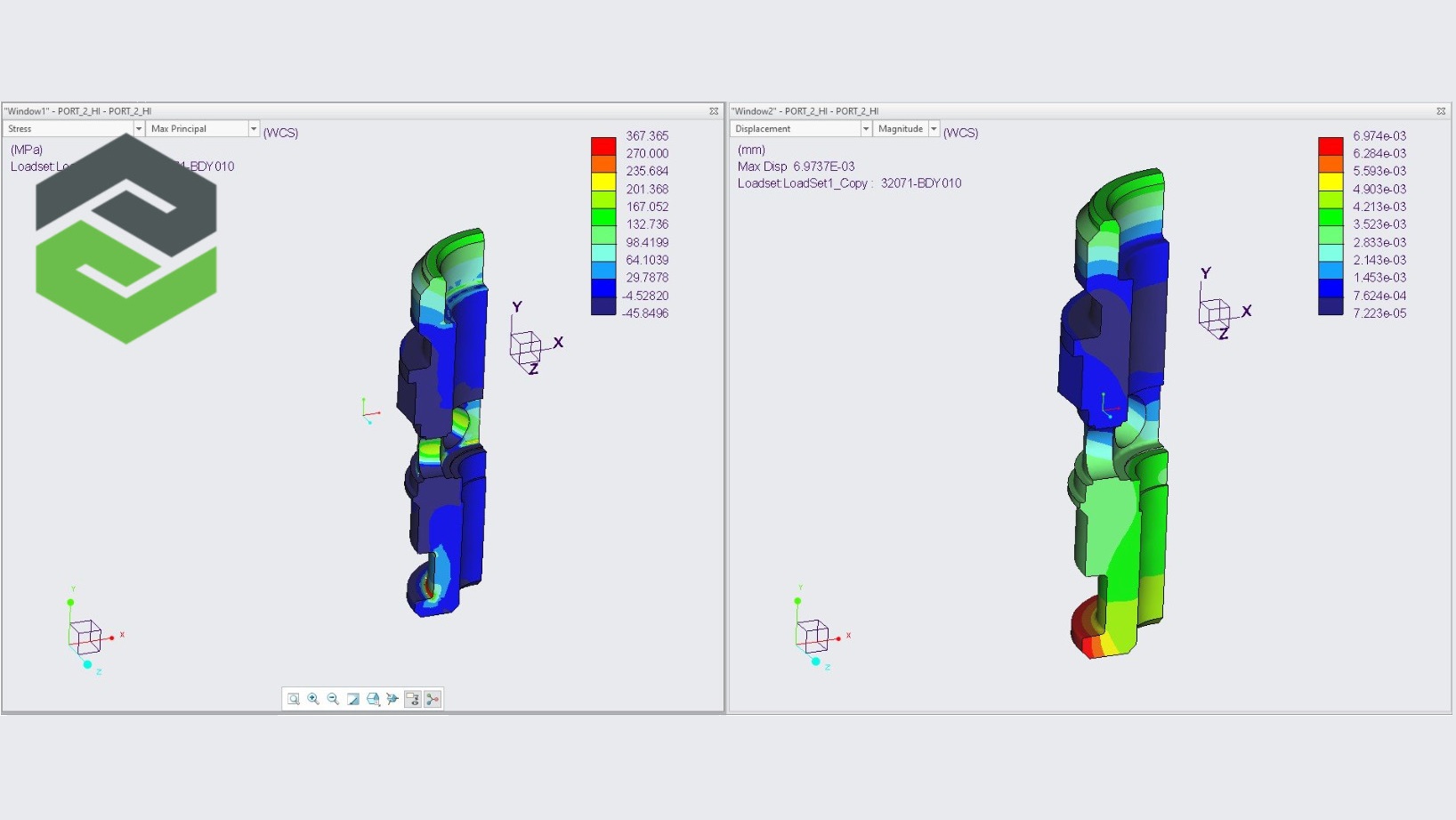Viewport: 1456px width, 820px height.
Task: Expand the Max Principal component dropdown
Action: click(x=254, y=129)
